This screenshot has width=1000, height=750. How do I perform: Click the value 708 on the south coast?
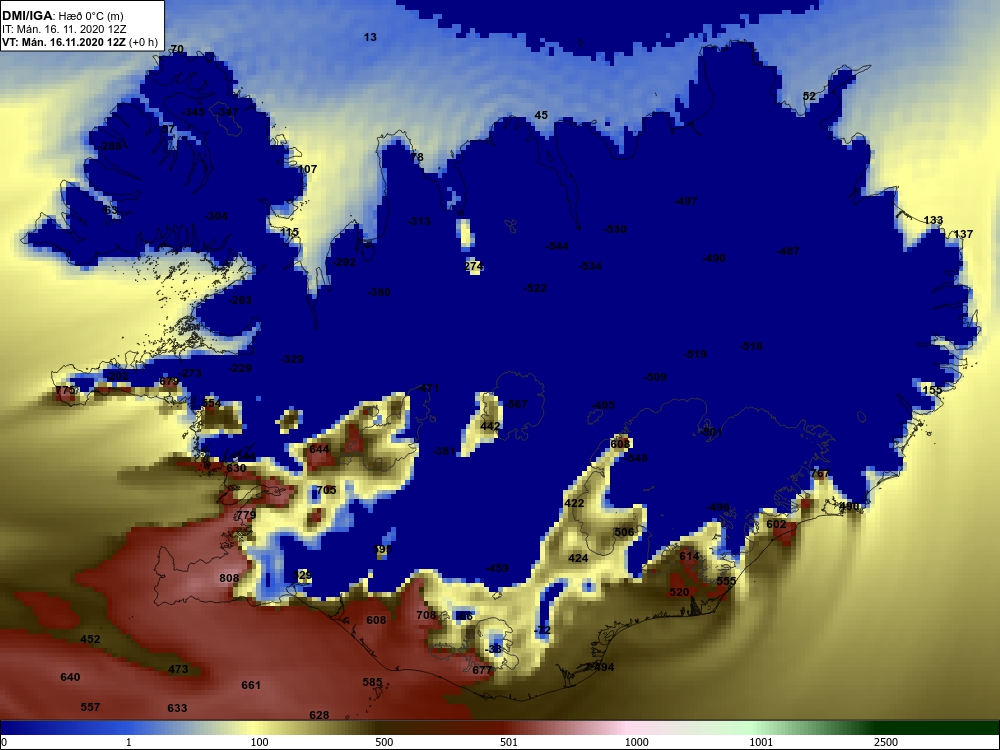426,615
